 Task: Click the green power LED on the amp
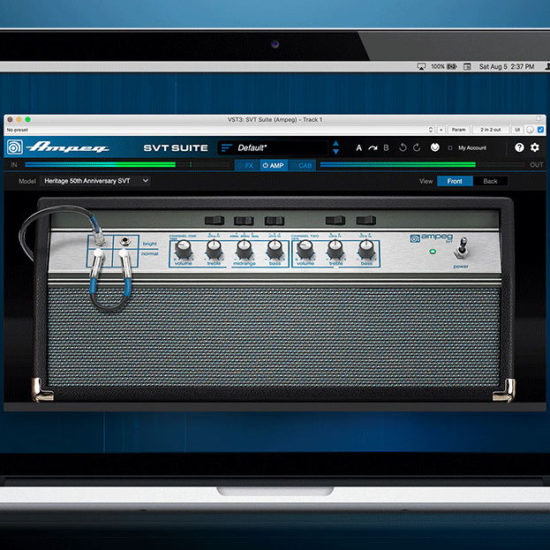pos(432,251)
